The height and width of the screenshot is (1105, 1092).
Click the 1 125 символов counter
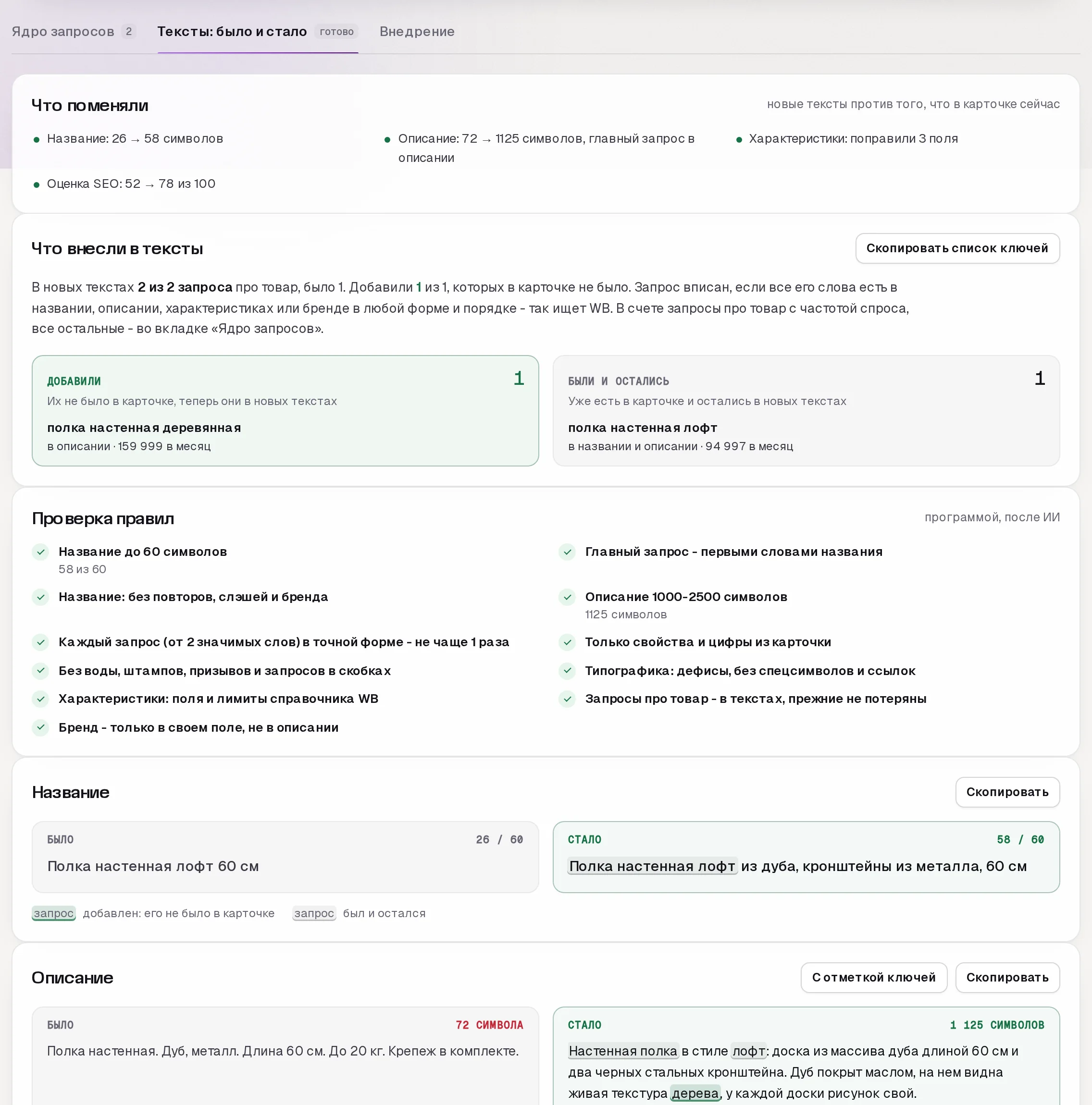[x=997, y=1026]
